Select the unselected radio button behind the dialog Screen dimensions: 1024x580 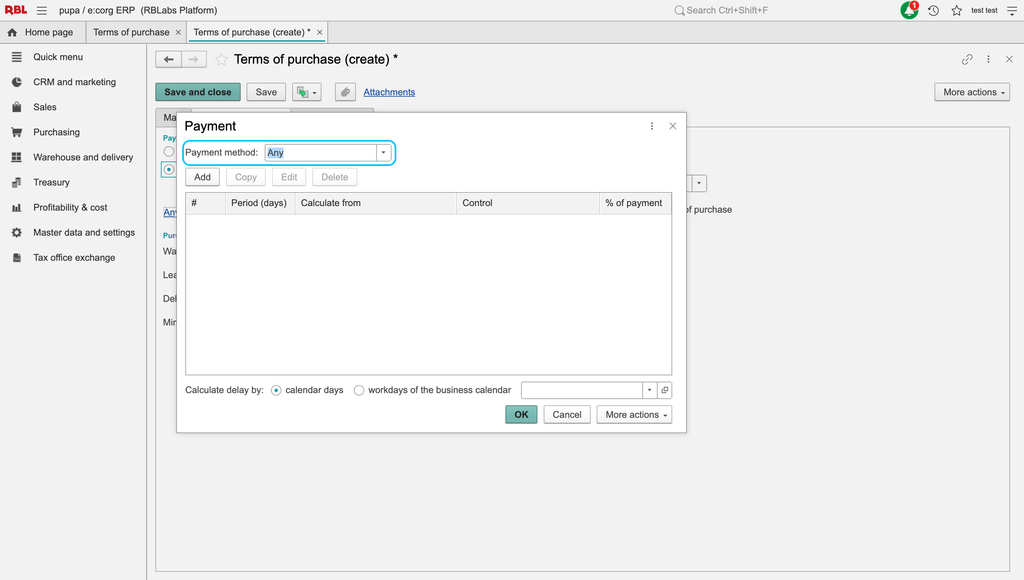(x=169, y=152)
